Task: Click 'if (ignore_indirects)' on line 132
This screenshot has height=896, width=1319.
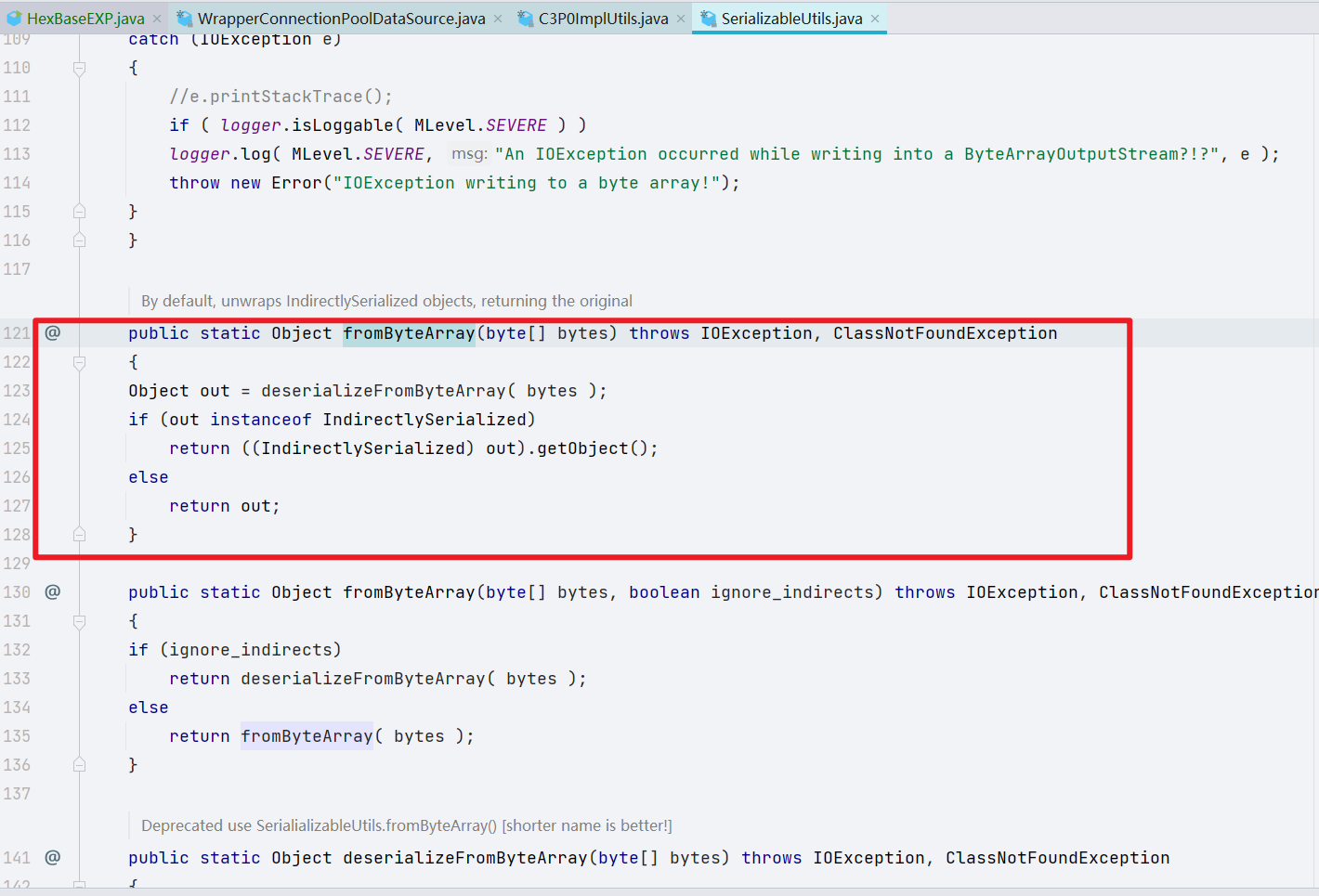Action: click(235, 650)
